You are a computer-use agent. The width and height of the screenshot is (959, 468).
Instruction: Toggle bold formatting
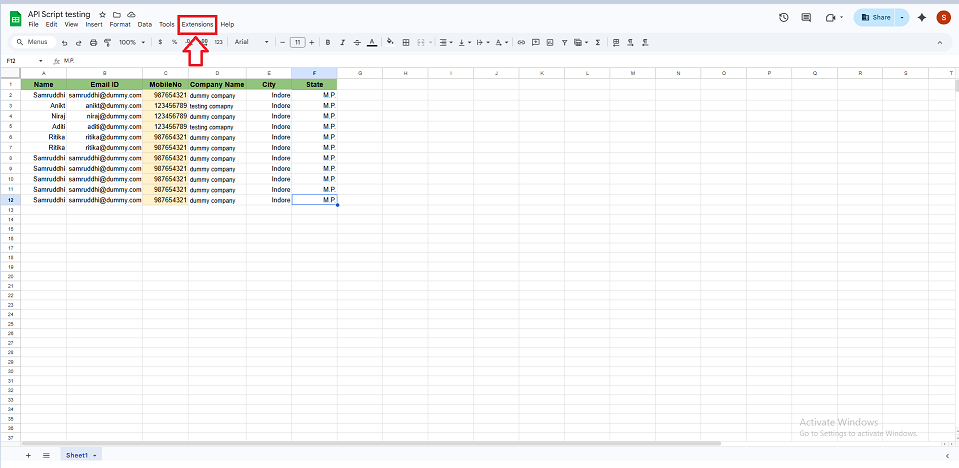[x=327, y=42]
